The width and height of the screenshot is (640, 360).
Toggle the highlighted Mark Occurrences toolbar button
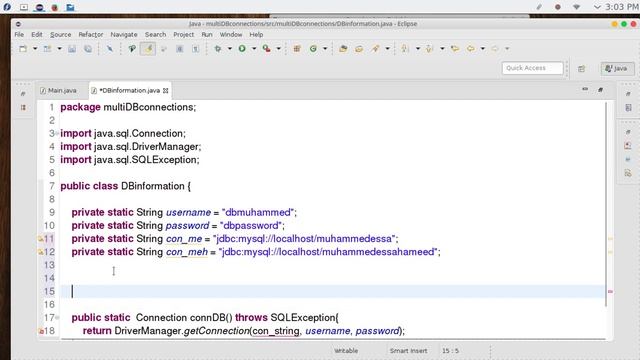148,49
